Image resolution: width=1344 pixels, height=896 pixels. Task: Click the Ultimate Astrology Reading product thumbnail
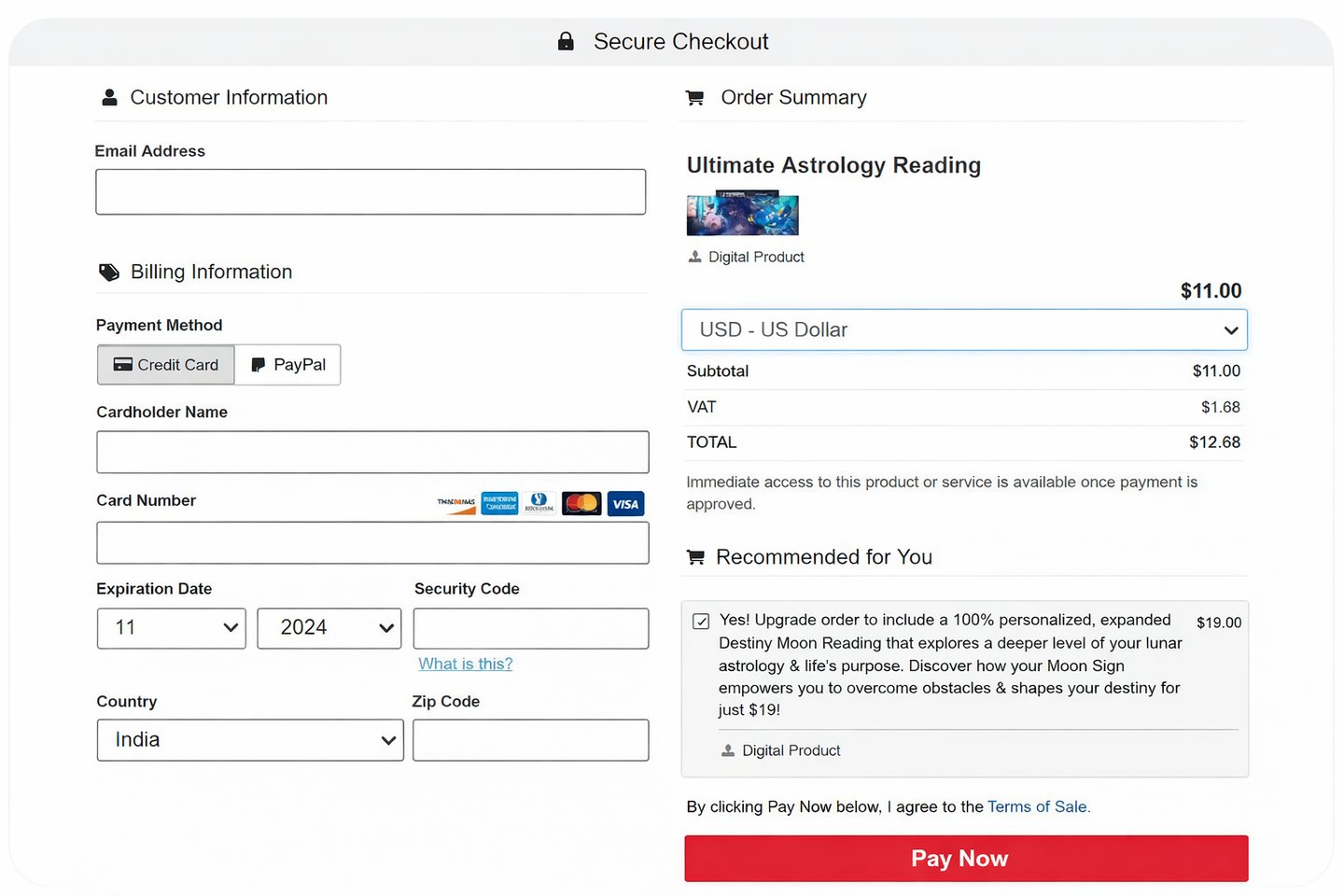[x=743, y=214]
